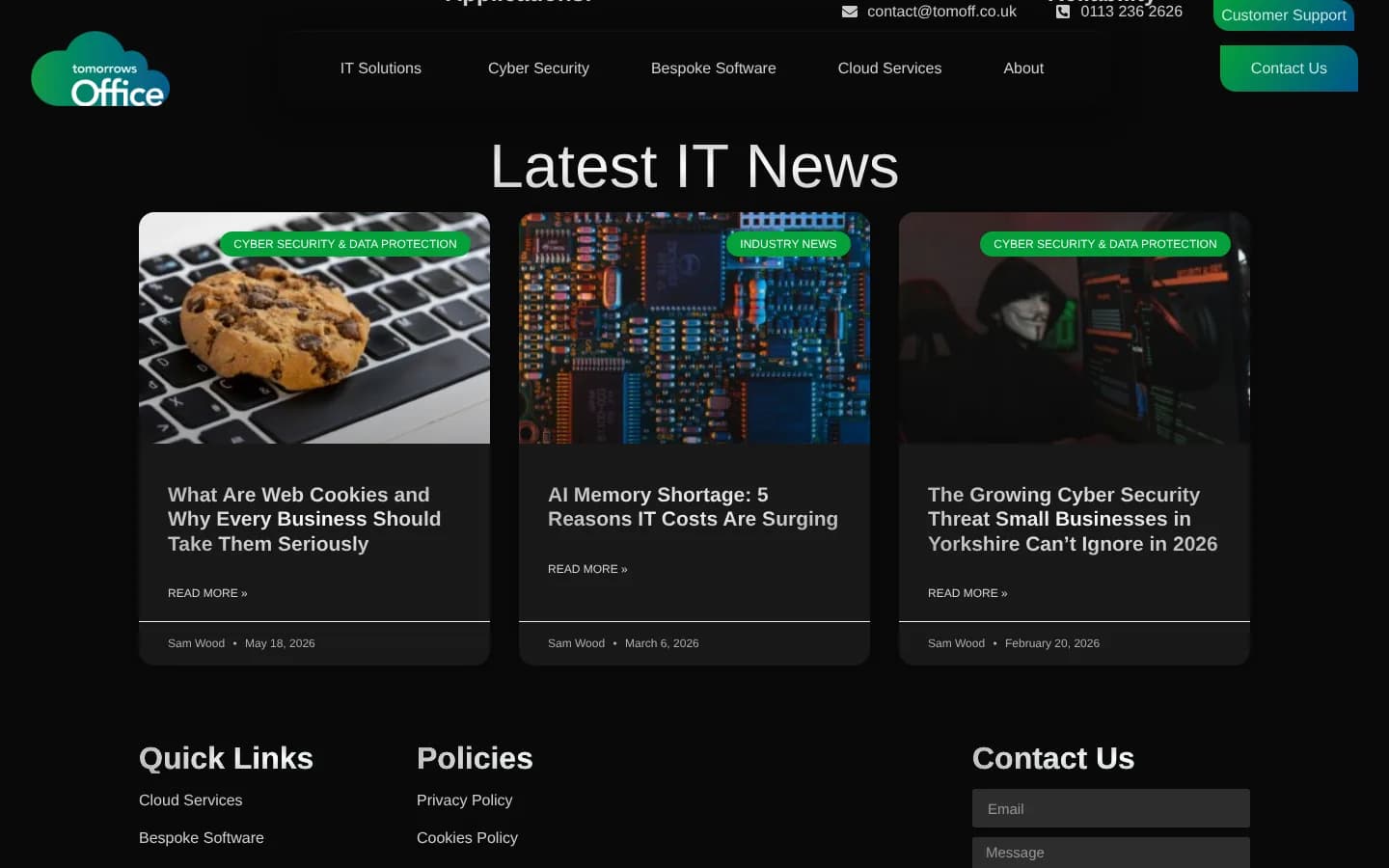Click the Contact Us button in header

(1289, 68)
